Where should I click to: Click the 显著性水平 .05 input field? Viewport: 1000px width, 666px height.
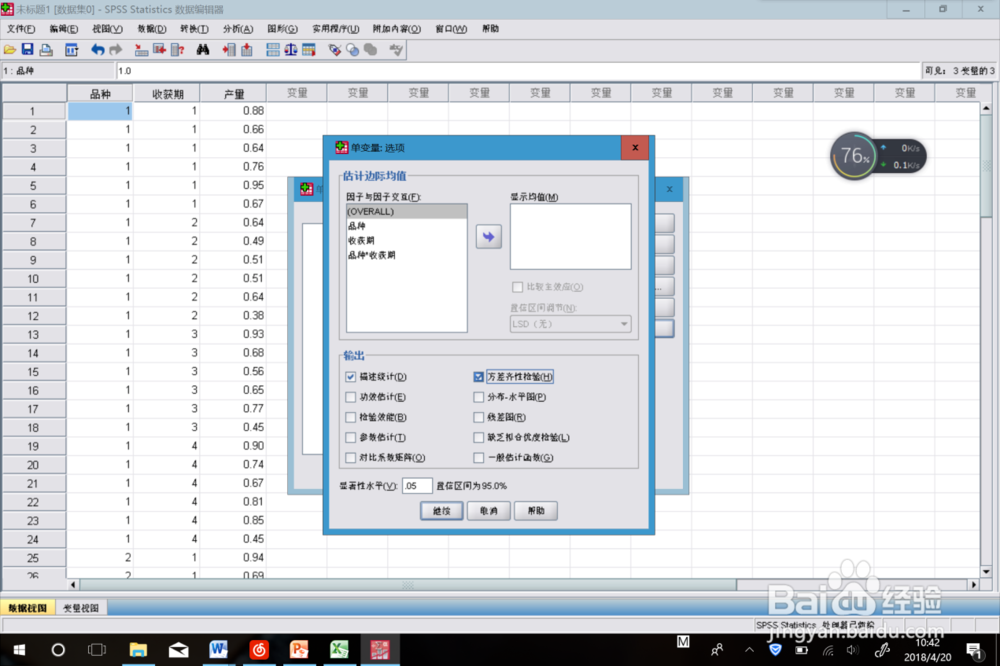[417, 485]
